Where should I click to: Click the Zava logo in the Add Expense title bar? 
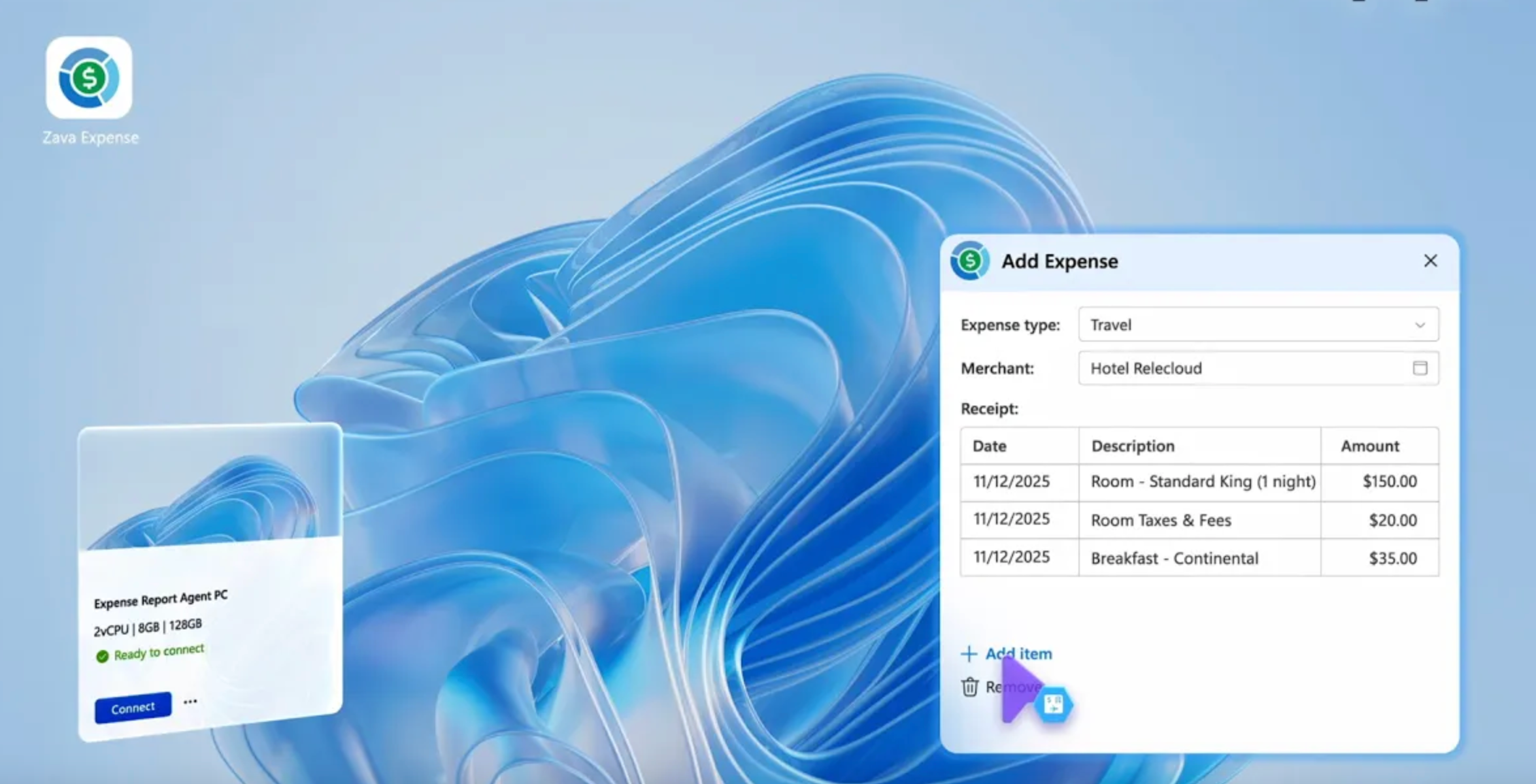pos(969,261)
